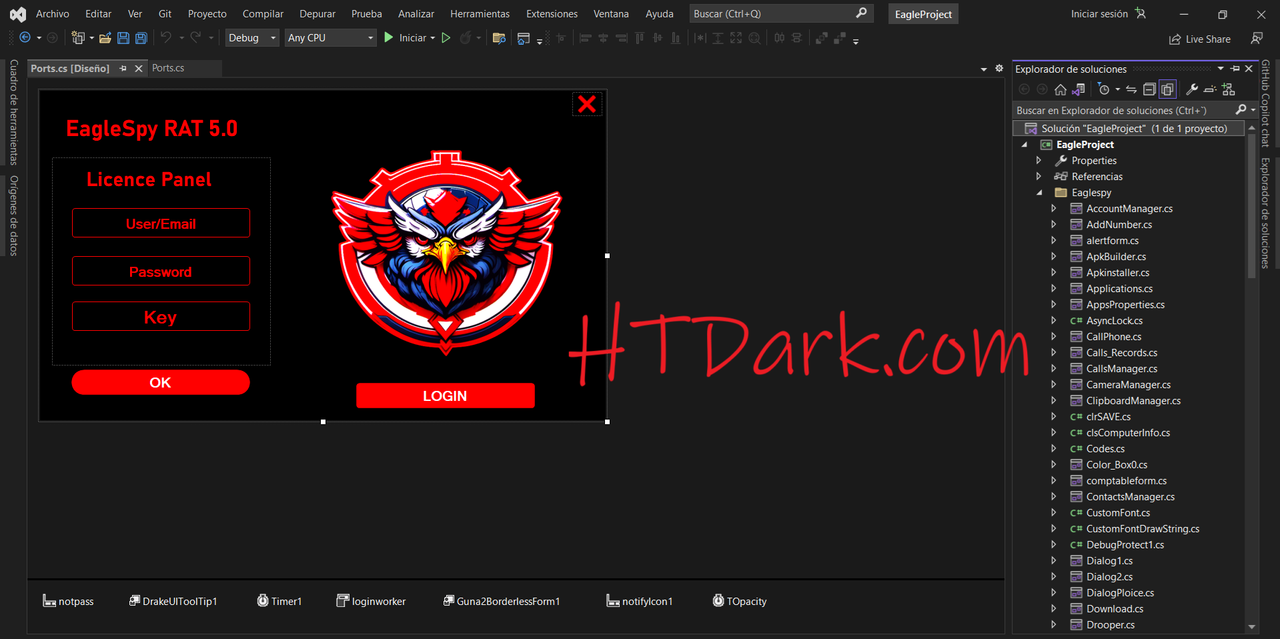Click the Password input field
The height and width of the screenshot is (639, 1280).
pyautogui.click(x=160, y=271)
